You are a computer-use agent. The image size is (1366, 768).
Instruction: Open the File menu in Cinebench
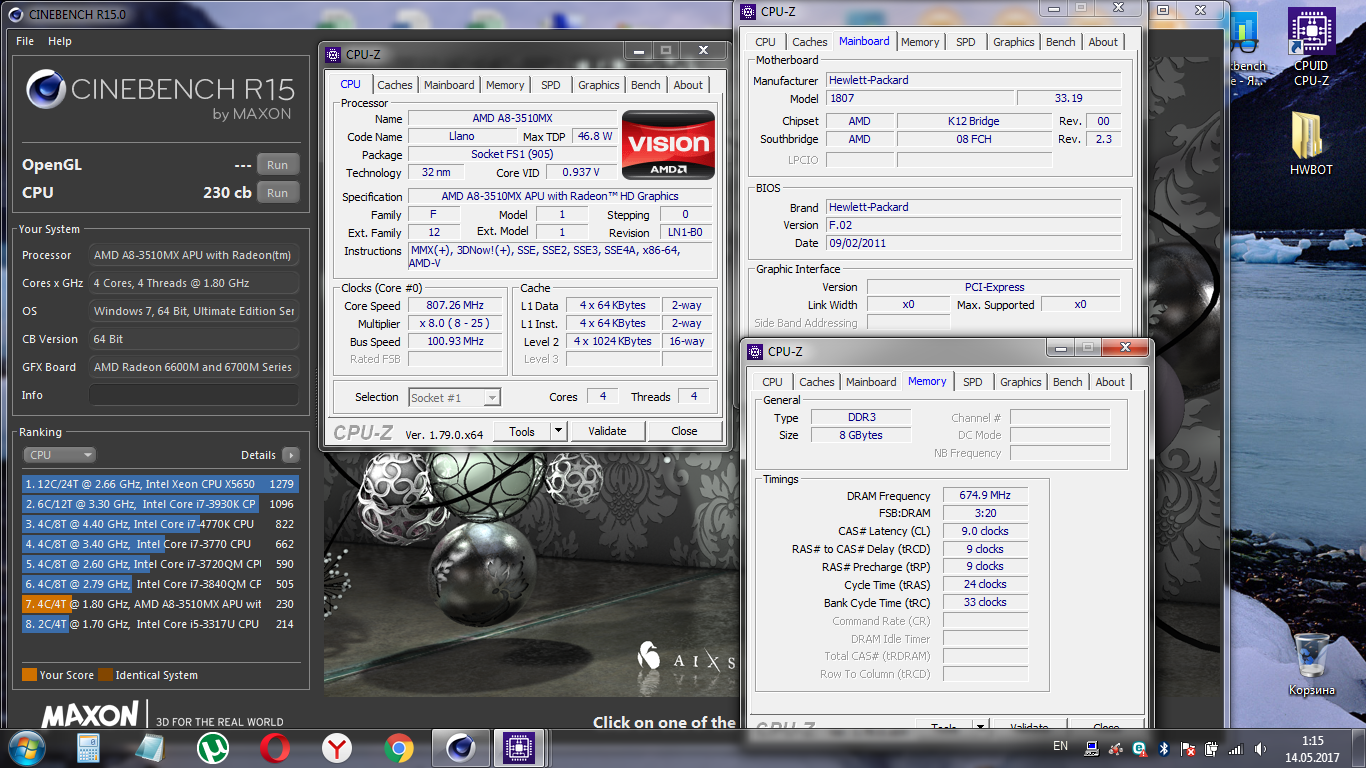25,41
